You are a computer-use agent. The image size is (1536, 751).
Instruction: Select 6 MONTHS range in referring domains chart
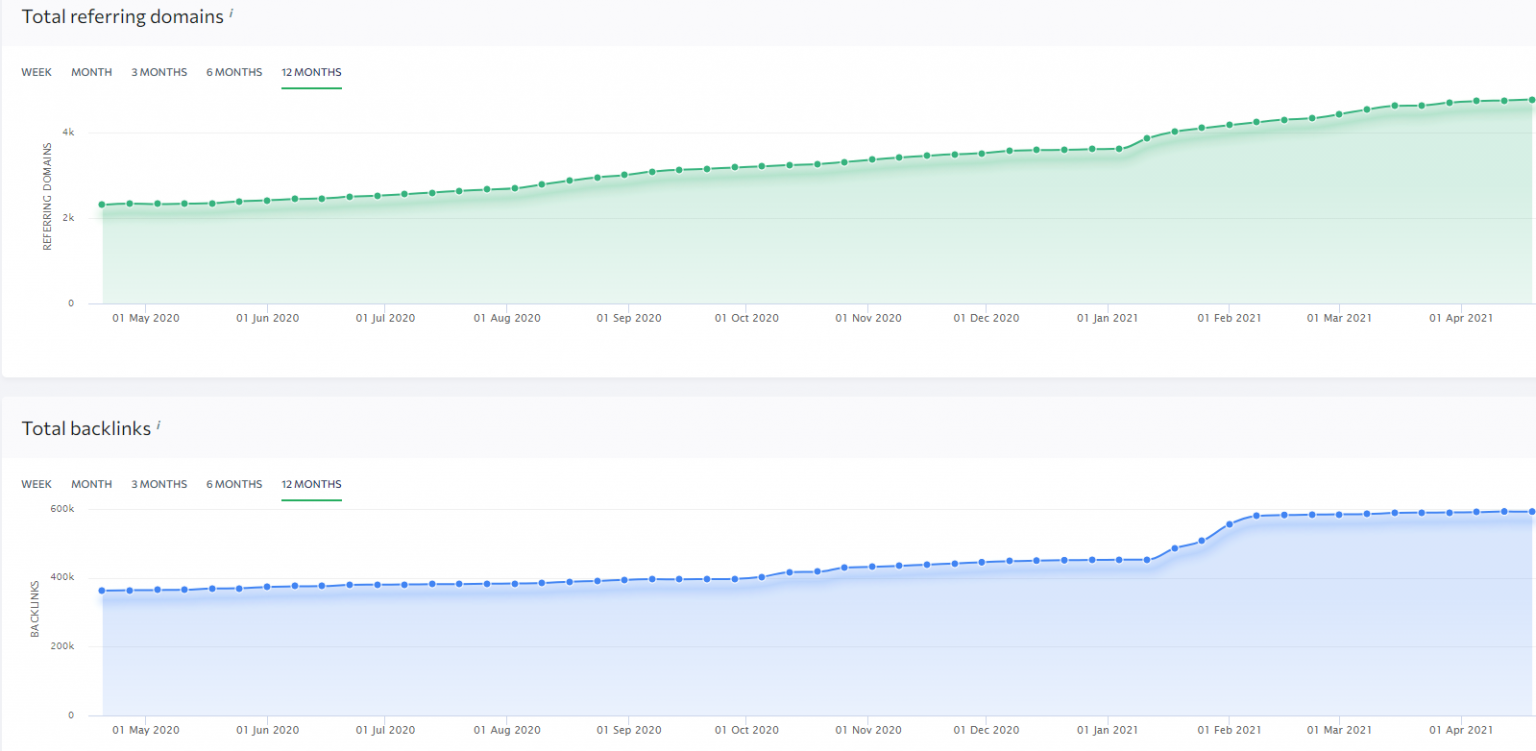point(234,72)
